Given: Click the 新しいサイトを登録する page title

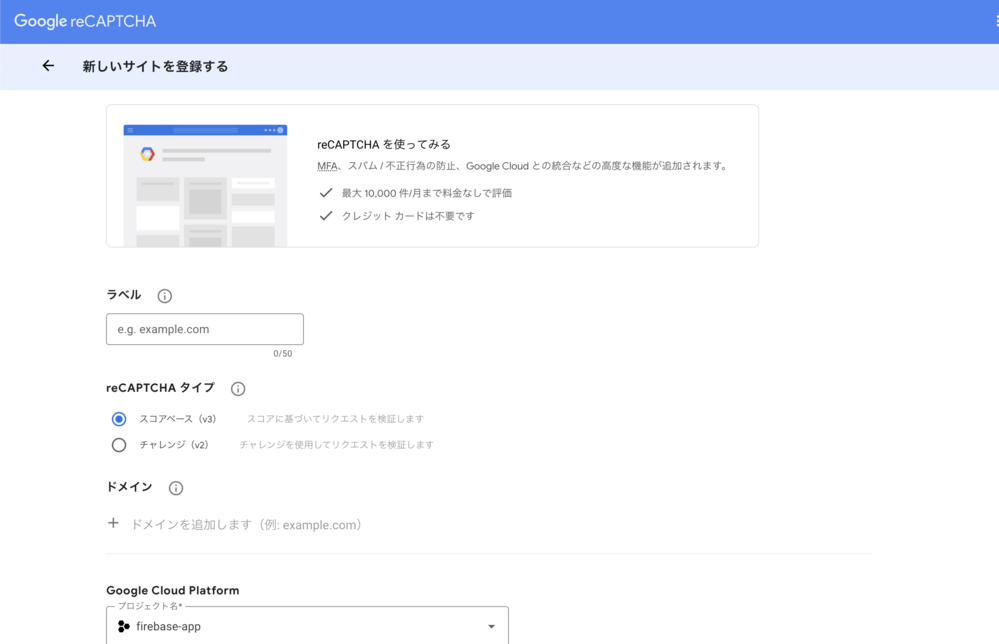Looking at the screenshot, I should [x=155, y=66].
